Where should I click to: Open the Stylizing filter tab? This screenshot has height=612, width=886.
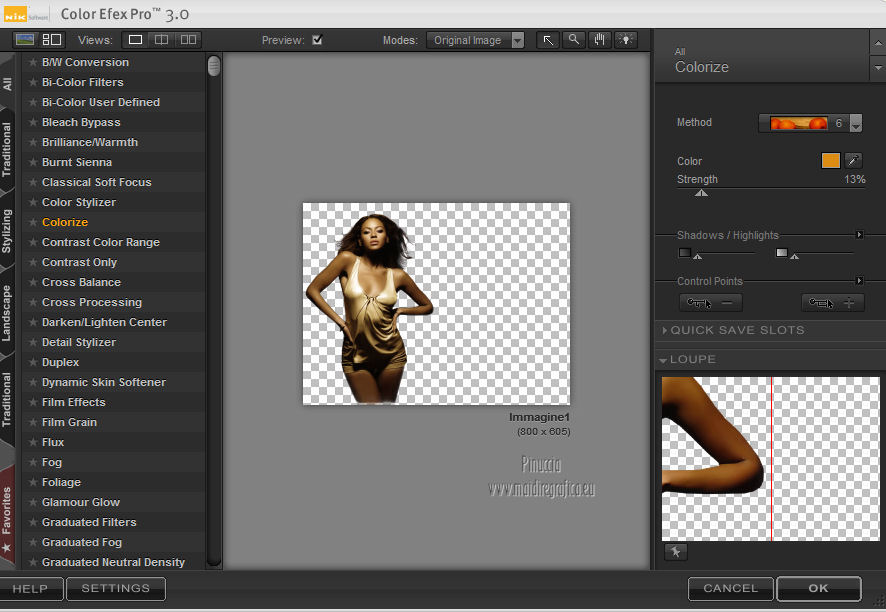(x=8, y=231)
